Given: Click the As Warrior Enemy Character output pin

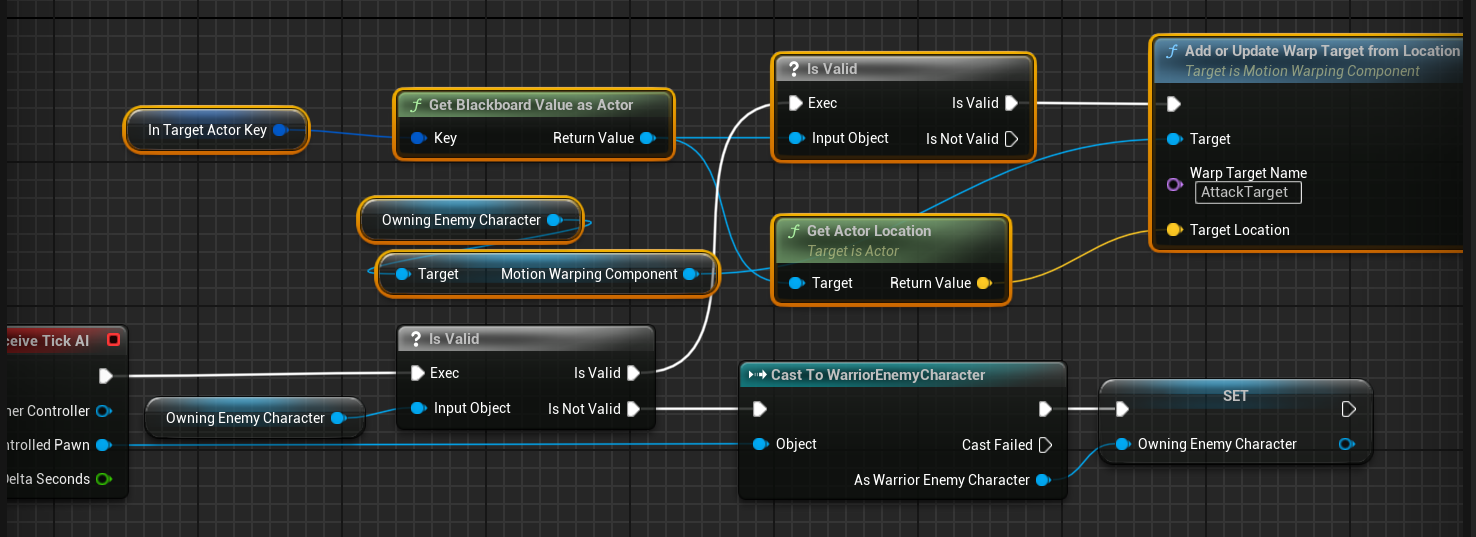Looking at the screenshot, I should click(x=1043, y=480).
